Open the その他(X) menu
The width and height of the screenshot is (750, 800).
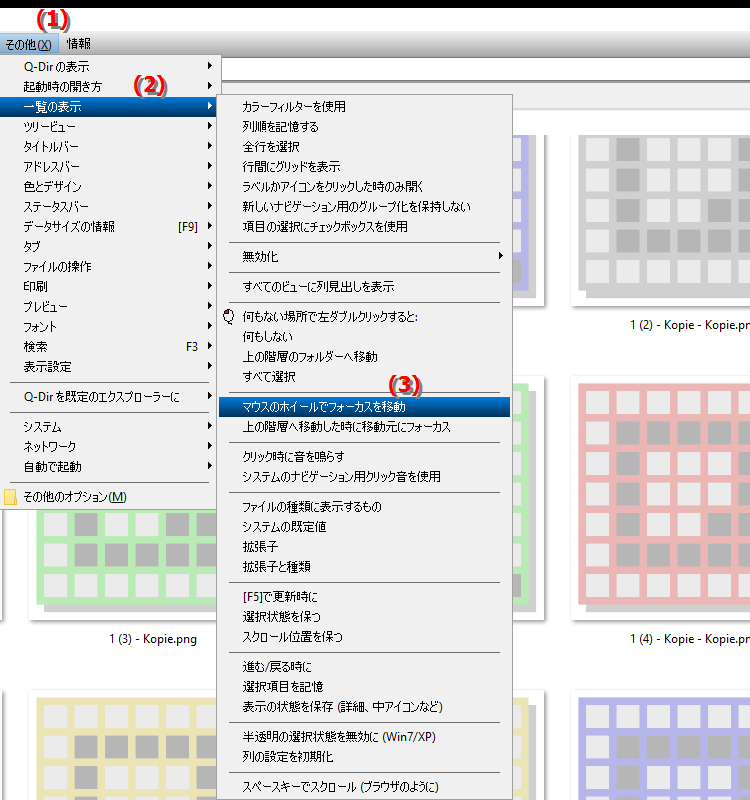tap(29, 44)
